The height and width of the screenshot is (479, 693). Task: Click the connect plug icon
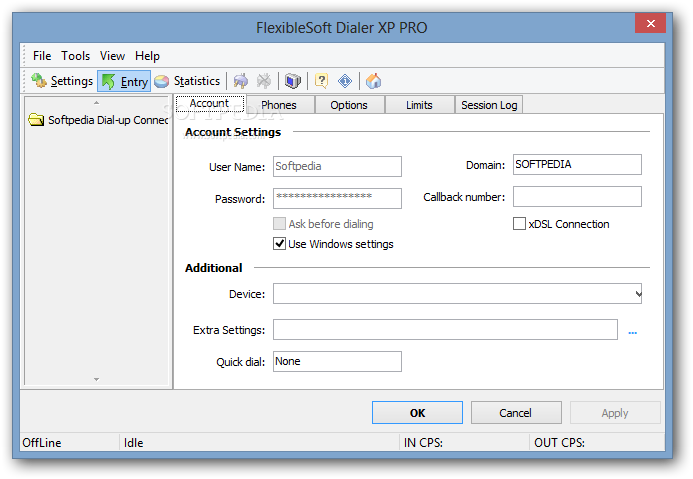pyautogui.click(x=240, y=81)
